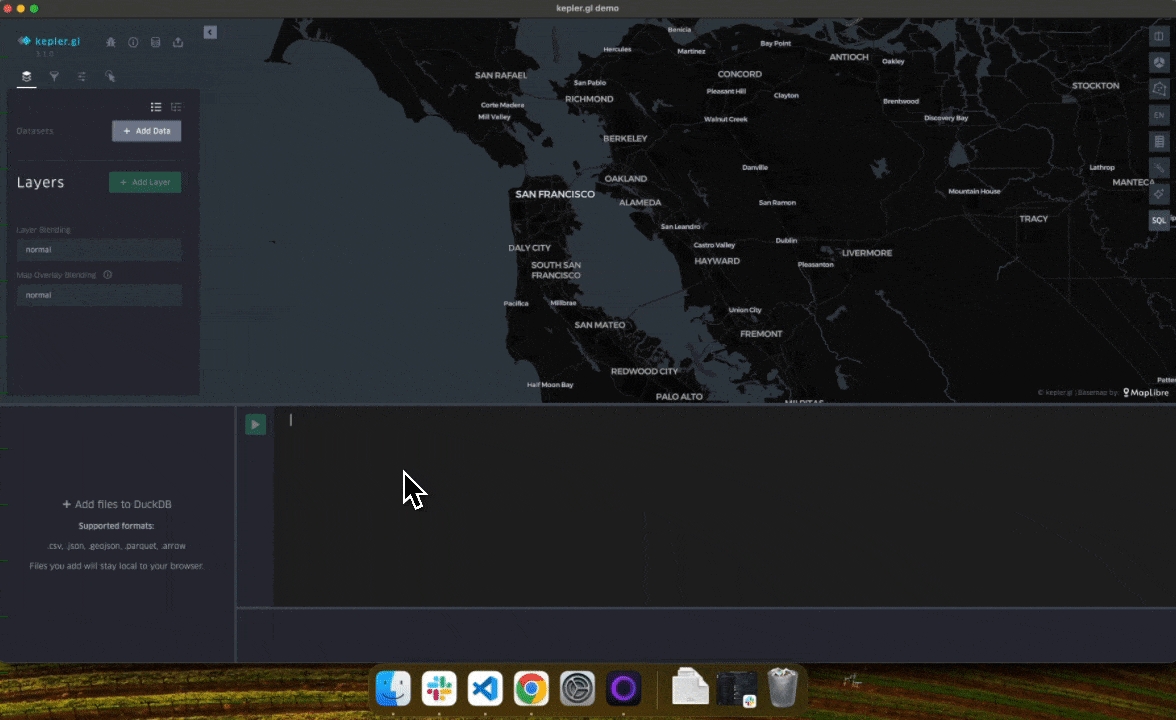The width and height of the screenshot is (1176, 720).
Task: Open the EN language selector
Action: coord(1159,116)
